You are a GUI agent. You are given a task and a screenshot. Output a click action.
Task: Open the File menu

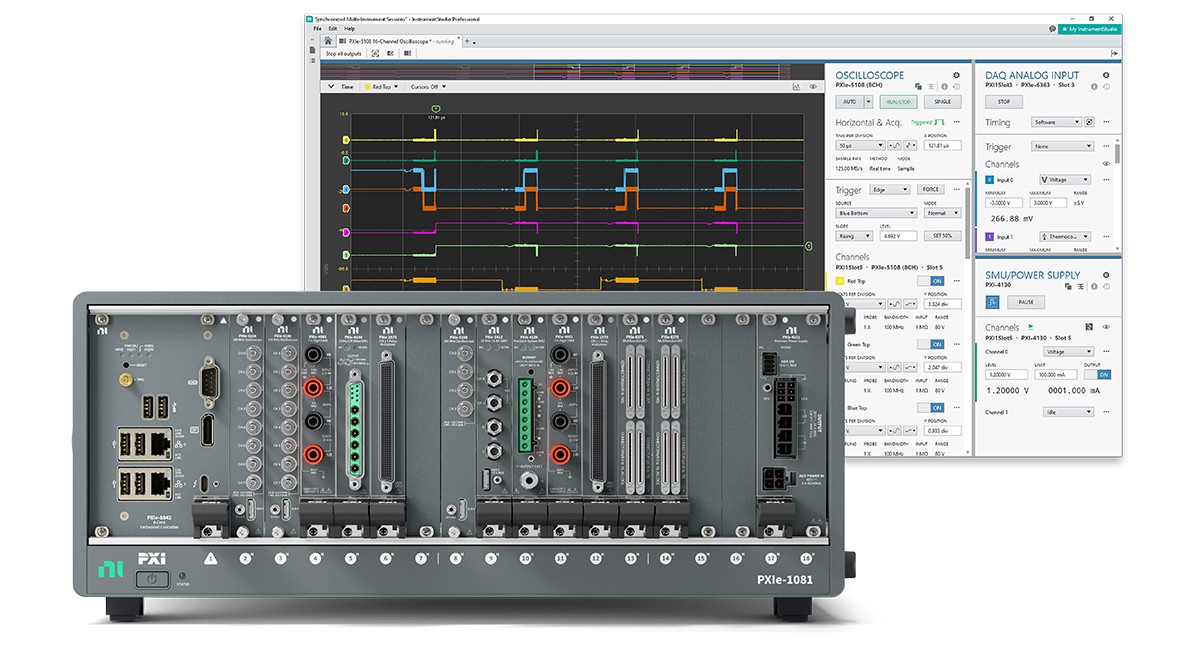(317, 29)
